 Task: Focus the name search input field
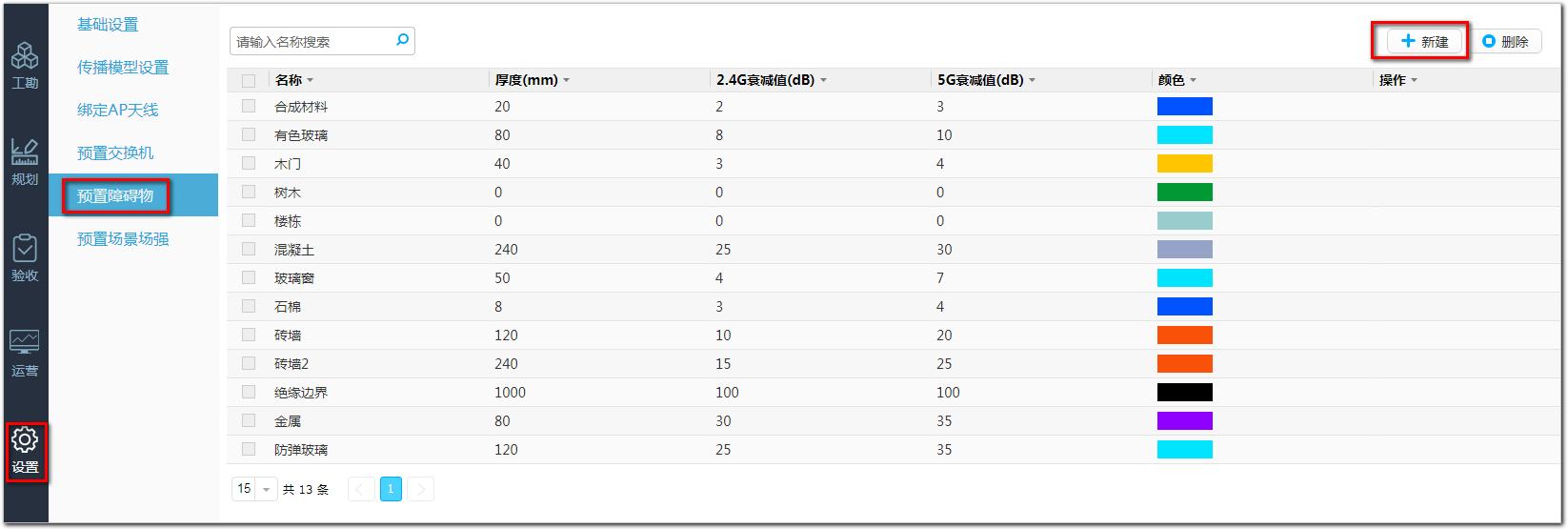click(312, 41)
